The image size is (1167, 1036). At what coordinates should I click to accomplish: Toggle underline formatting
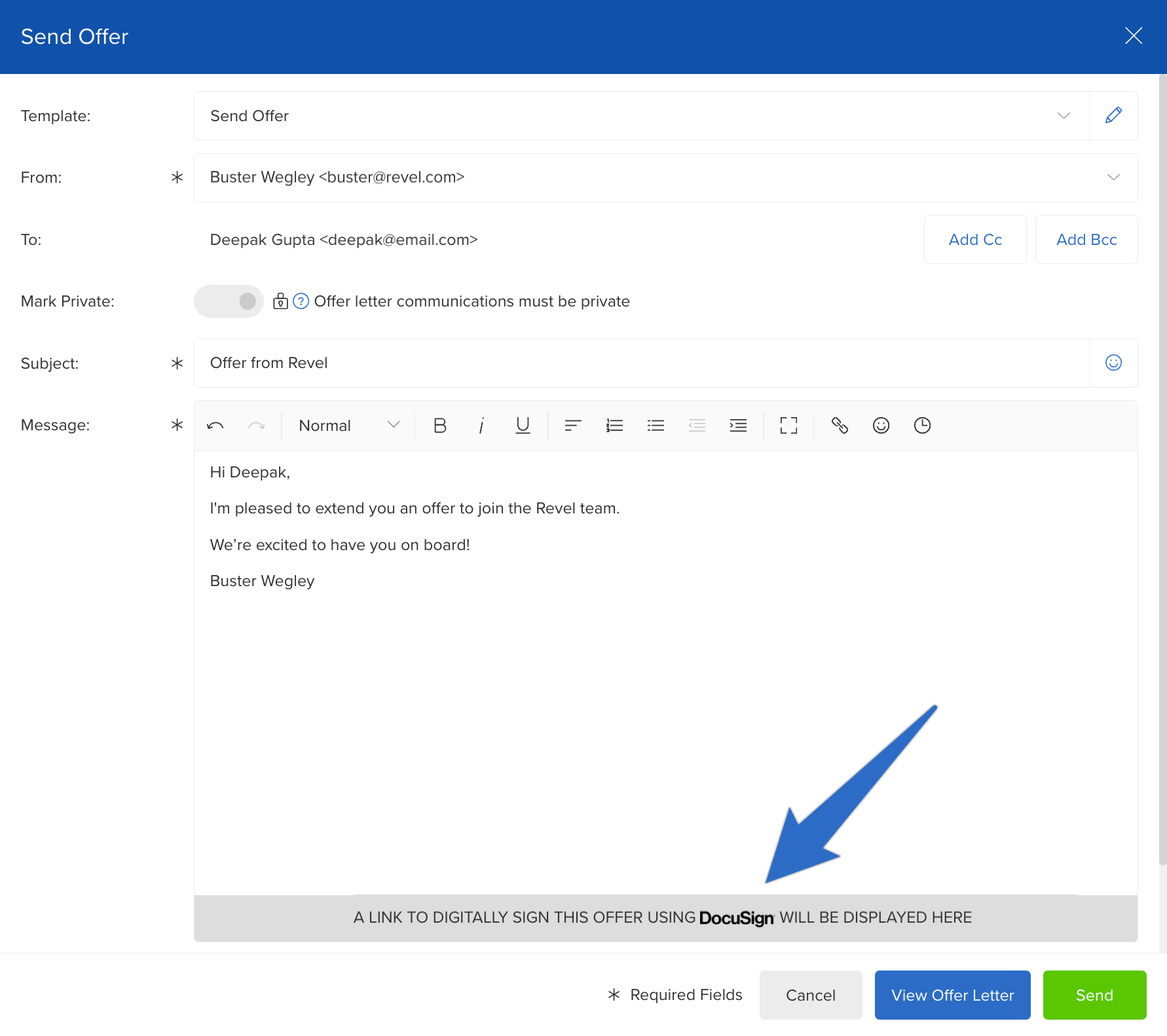tap(523, 426)
